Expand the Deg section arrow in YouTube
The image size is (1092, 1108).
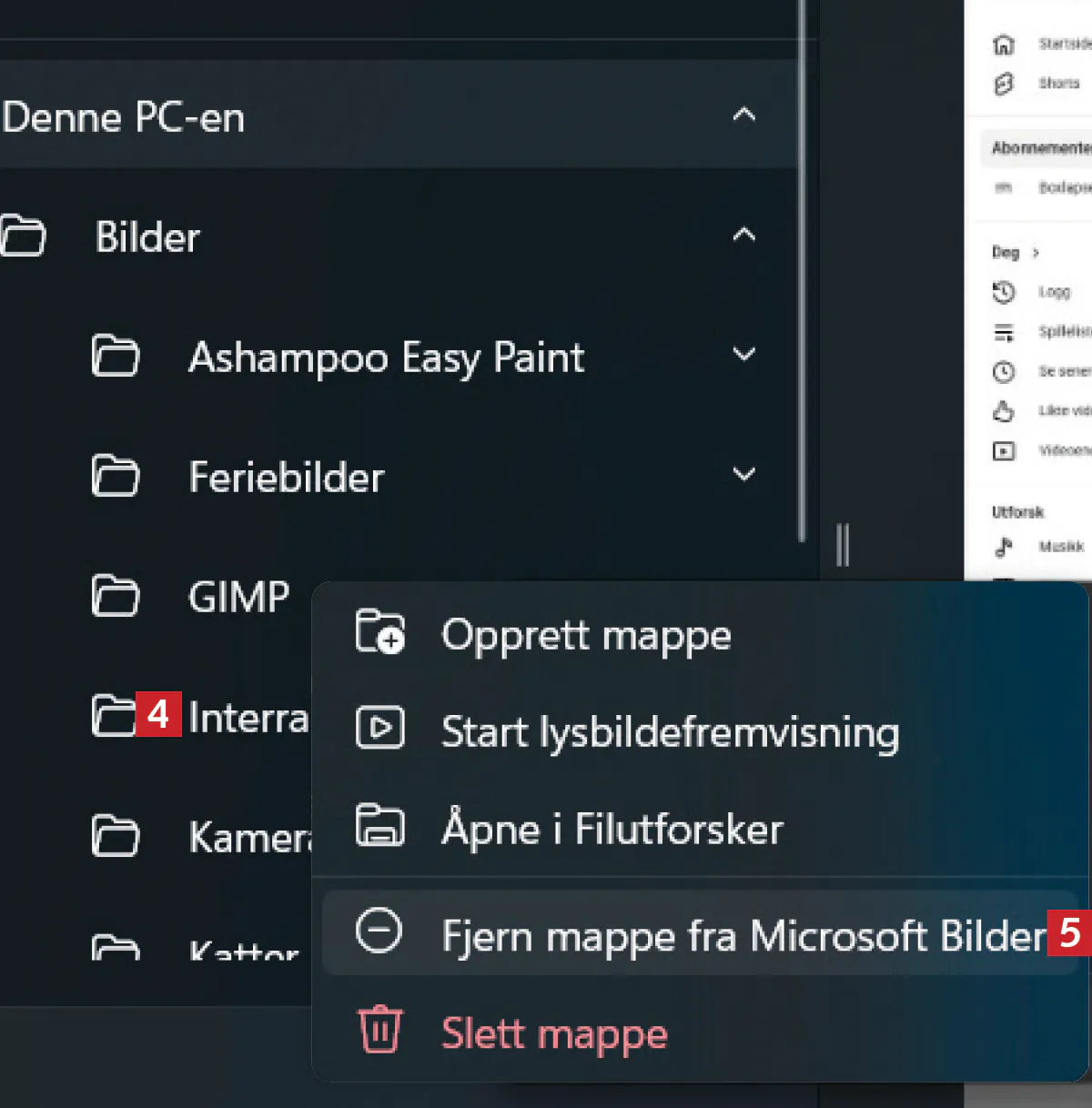pyautogui.click(x=1036, y=253)
